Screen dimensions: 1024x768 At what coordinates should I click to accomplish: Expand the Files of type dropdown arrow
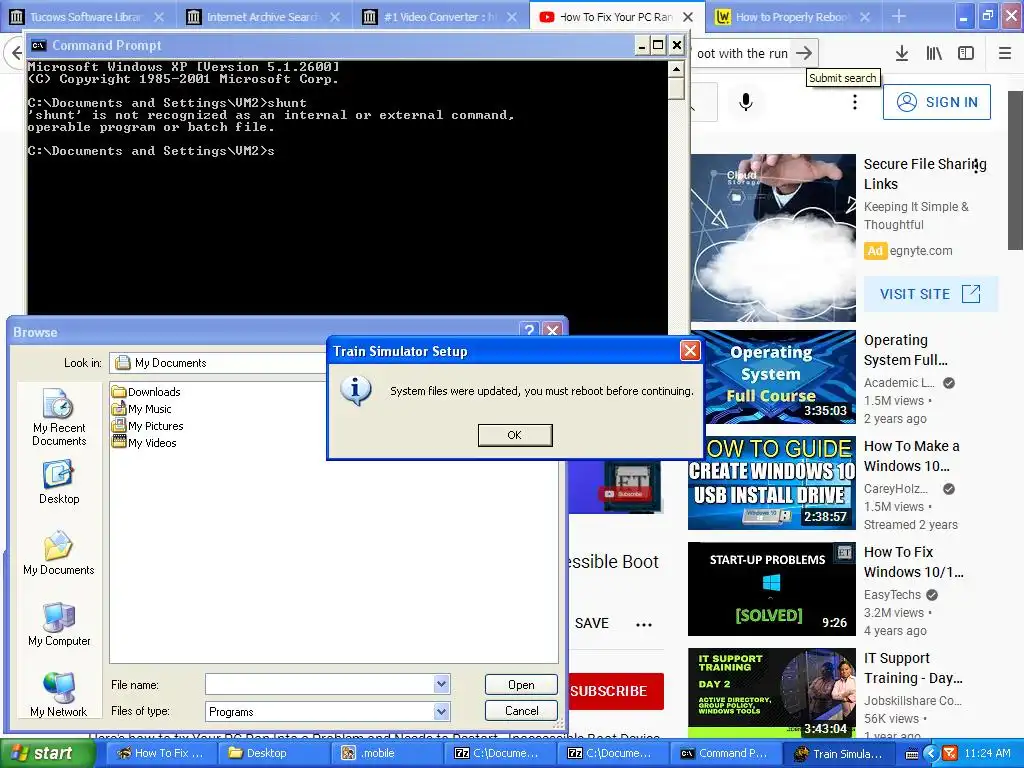tap(441, 711)
